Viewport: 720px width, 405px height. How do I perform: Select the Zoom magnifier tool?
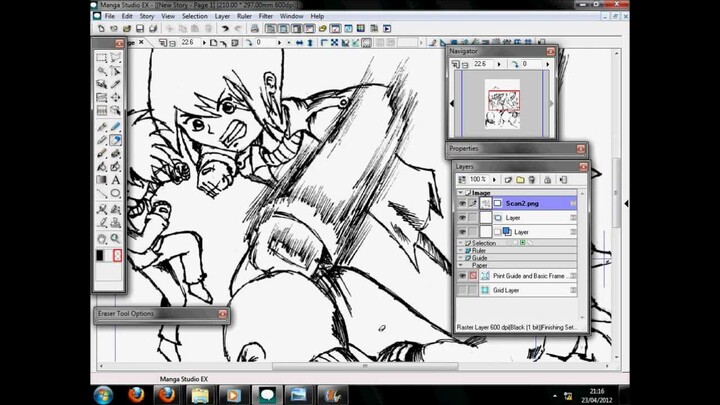pyautogui.click(x=116, y=238)
